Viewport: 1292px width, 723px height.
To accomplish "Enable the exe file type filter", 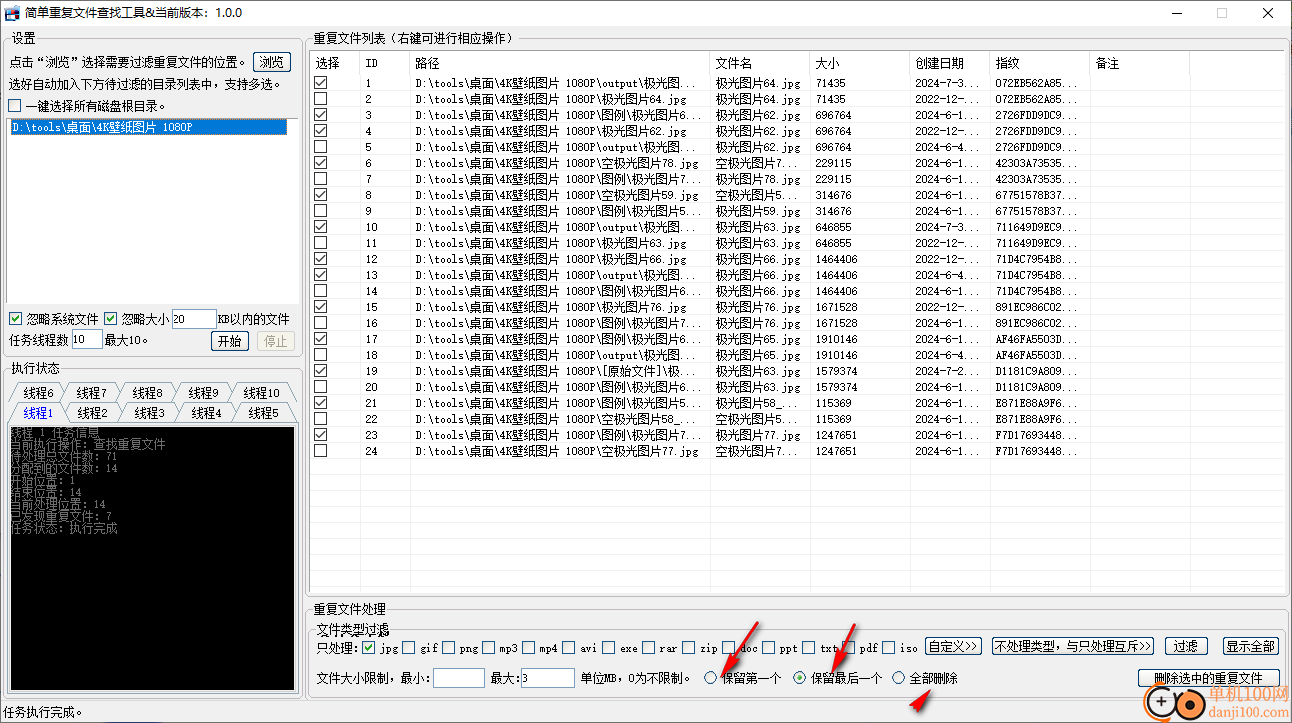I will tap(609, 647).
